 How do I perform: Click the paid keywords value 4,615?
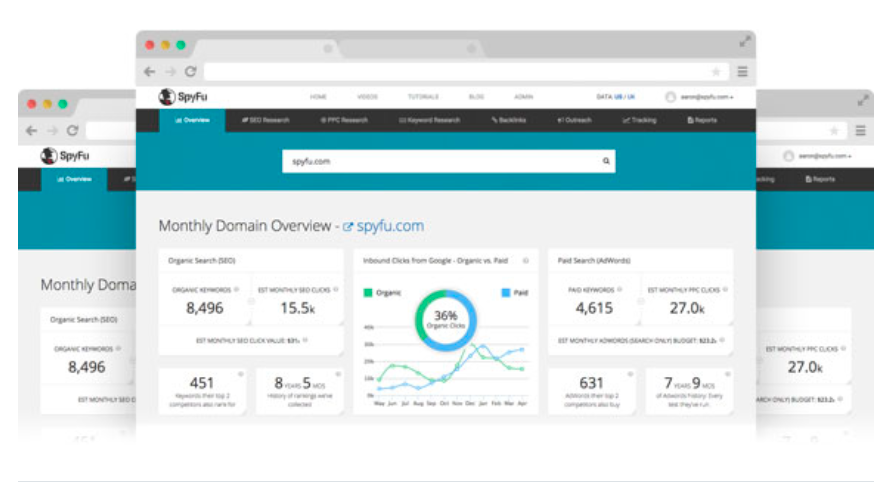[594, 308]
